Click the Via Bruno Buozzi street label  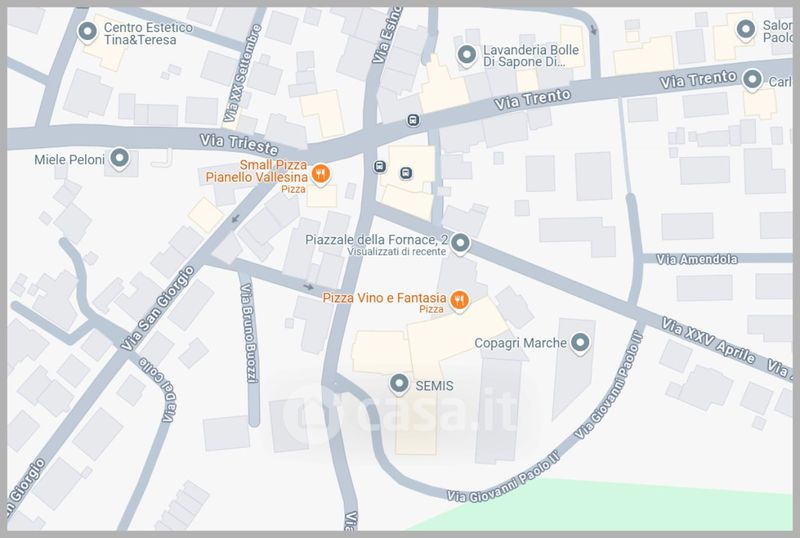click(x=249, y=333)
